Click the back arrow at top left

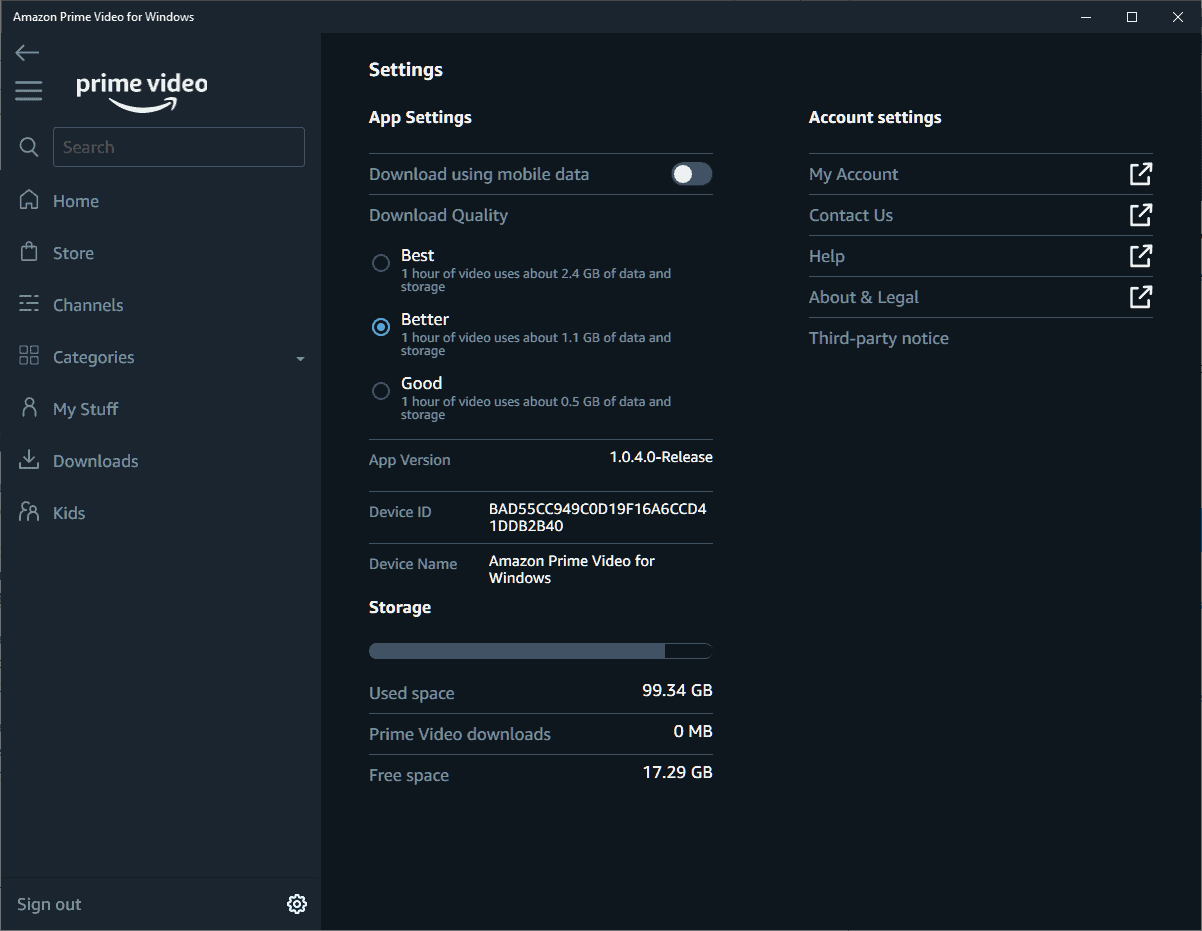point(26,52)
